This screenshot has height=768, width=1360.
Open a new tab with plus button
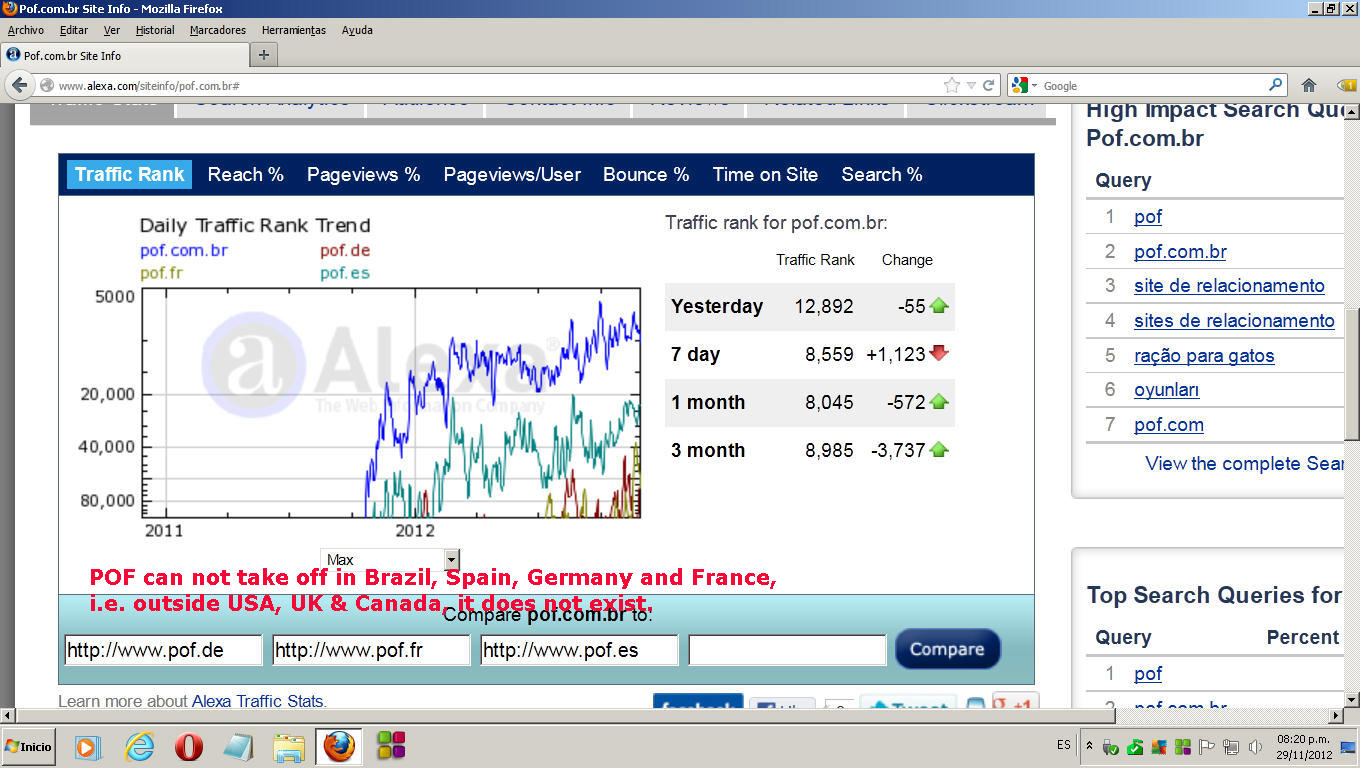[x=264, y=55]
